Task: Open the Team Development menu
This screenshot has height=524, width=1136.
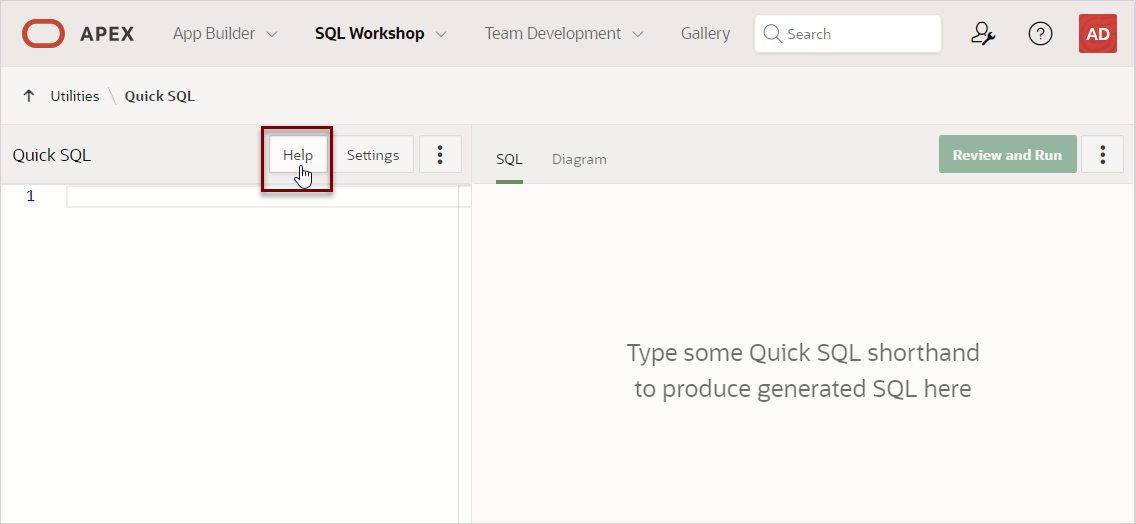Action: (x=552, y=33)
